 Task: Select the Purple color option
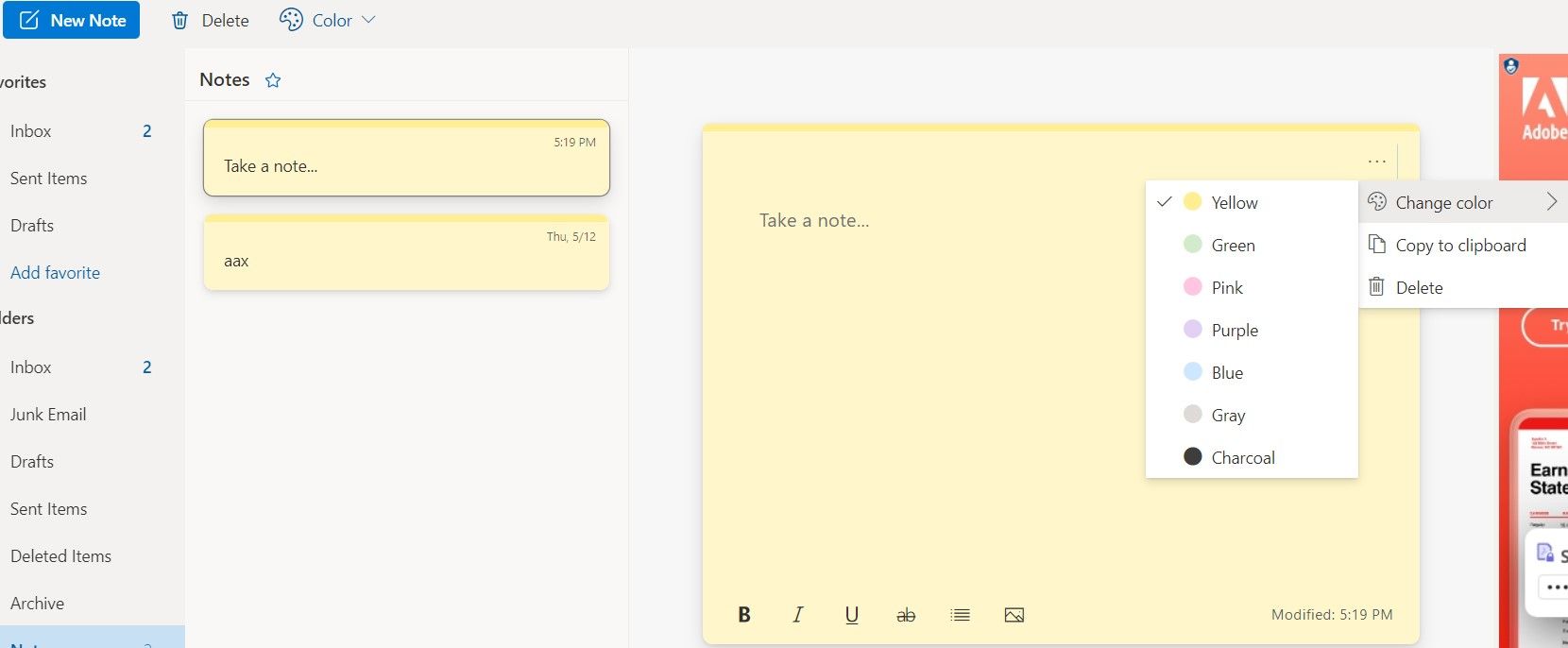point(1252,330)
